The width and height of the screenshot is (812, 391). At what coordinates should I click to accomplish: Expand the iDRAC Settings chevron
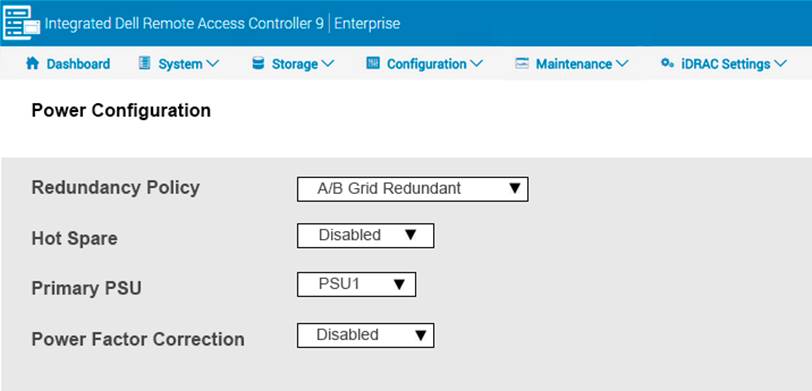(x=780, y=64)
